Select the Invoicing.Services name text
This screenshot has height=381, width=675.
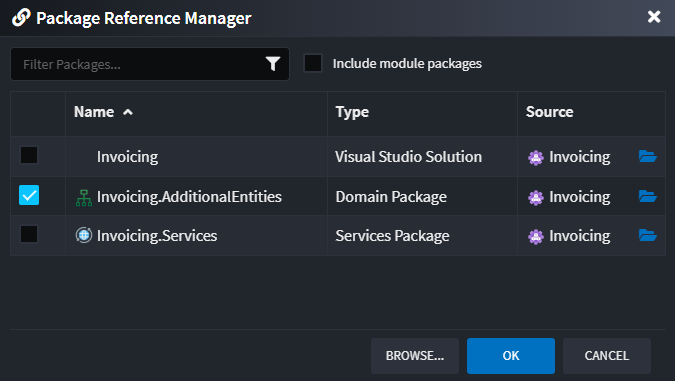[x=157, y=236]
